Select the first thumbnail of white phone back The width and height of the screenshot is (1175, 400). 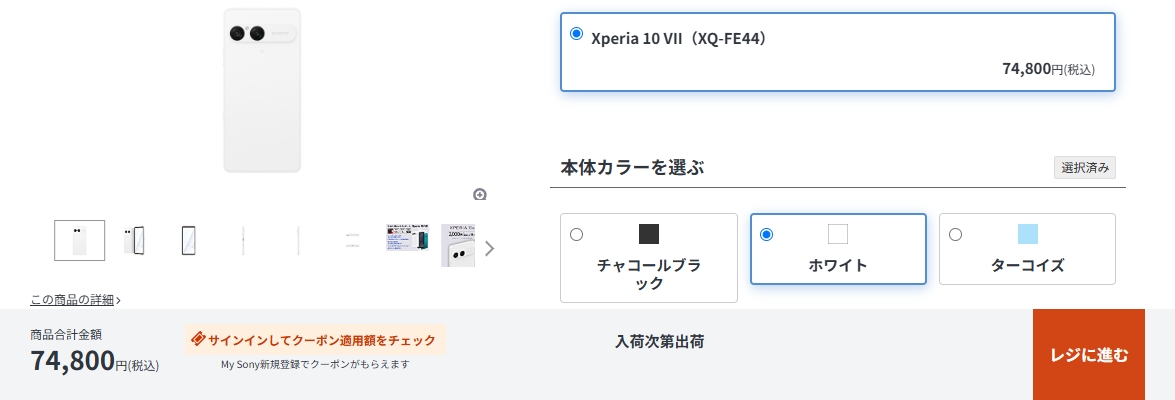[x=79, y=240]
